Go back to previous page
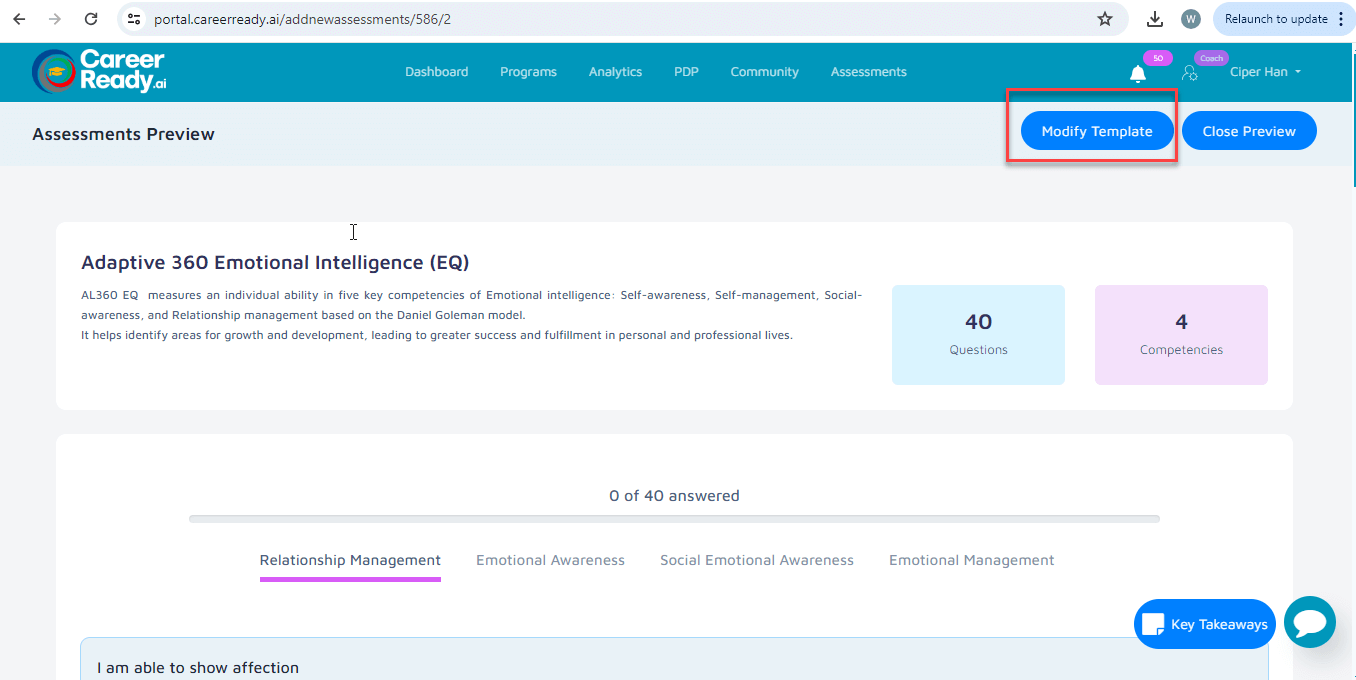The image size is (1356, 680). (19, 19)
